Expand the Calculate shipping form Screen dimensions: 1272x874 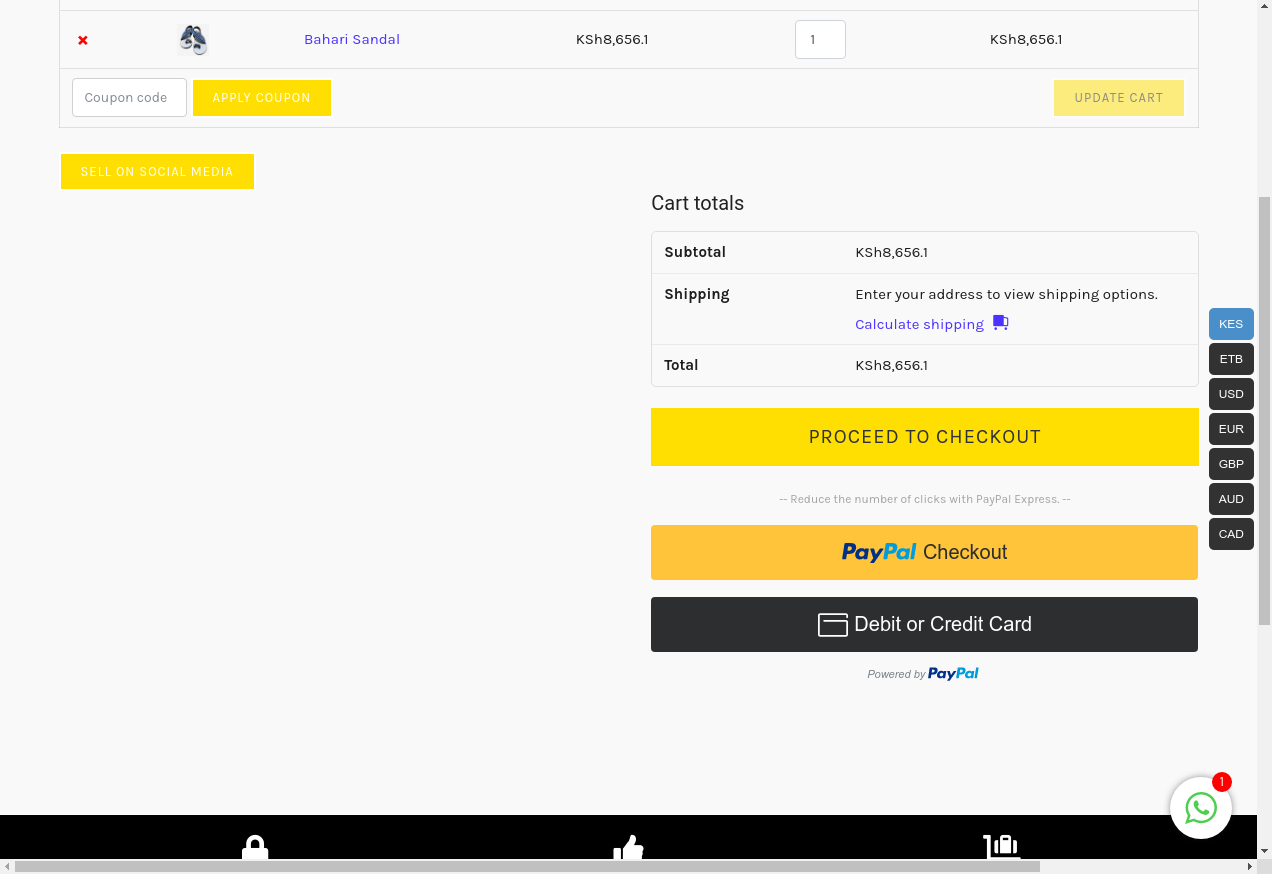[919, 324]
